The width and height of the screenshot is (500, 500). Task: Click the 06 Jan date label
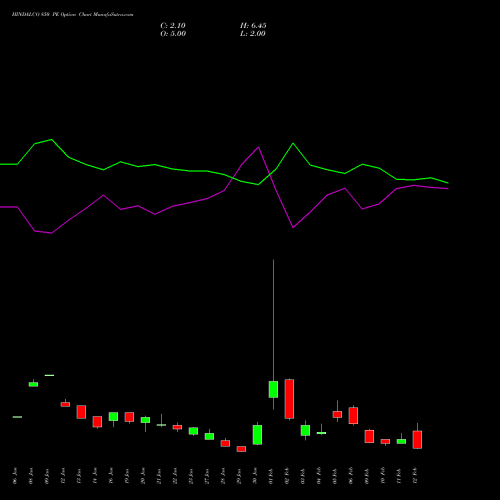point(15,476)
